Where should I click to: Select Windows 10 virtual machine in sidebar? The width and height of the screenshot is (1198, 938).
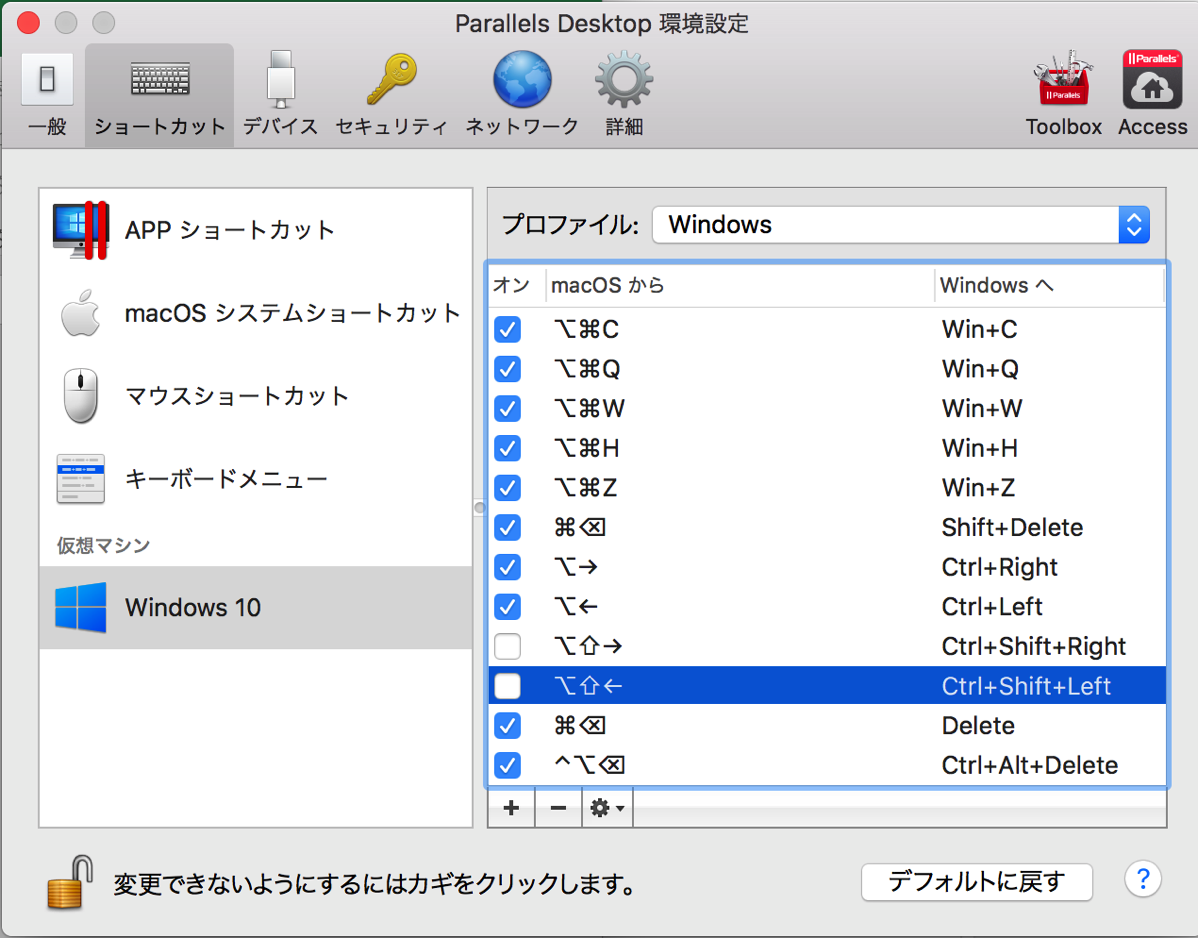click(256, 607)
